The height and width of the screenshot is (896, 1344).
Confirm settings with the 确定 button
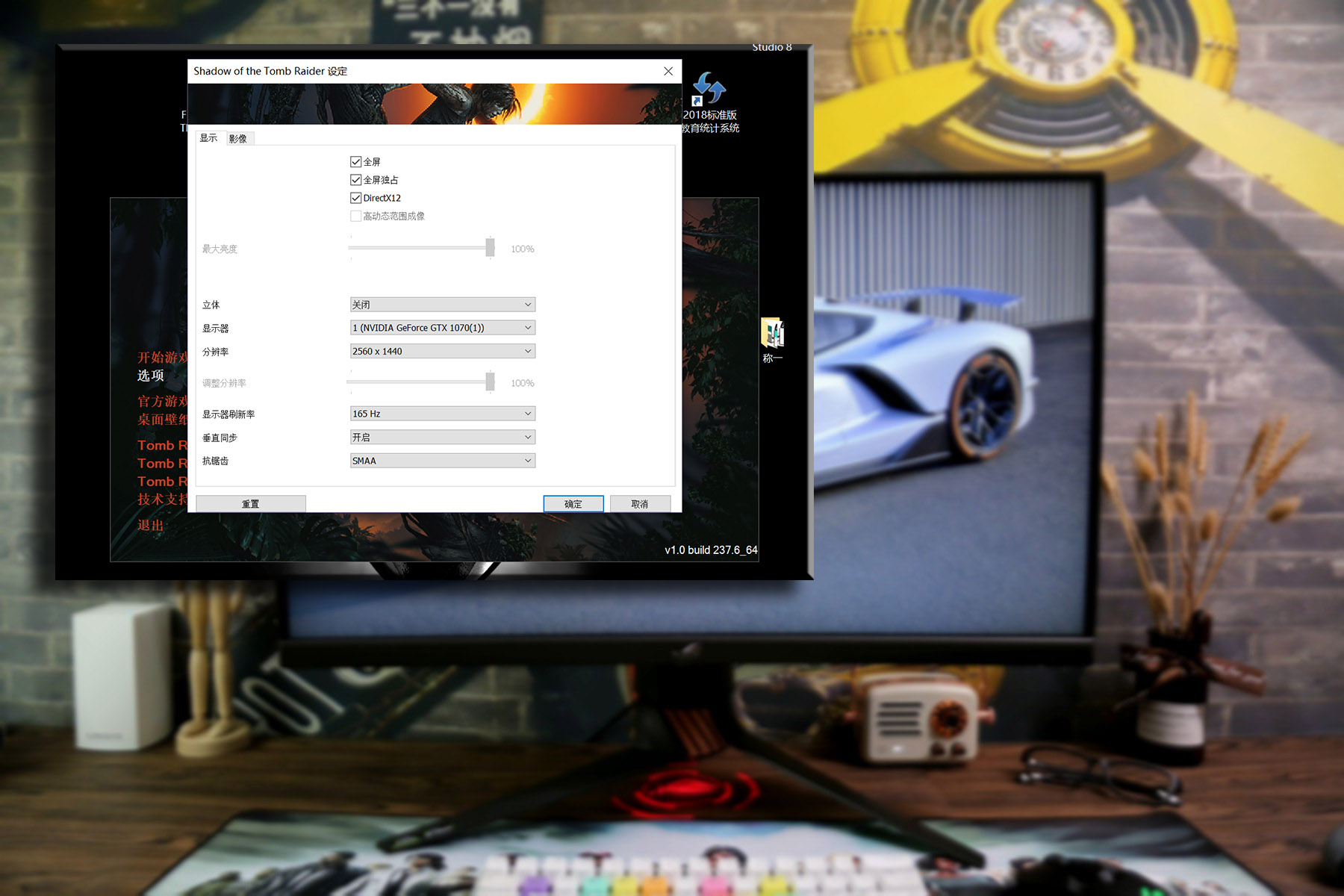coord(573,504)
